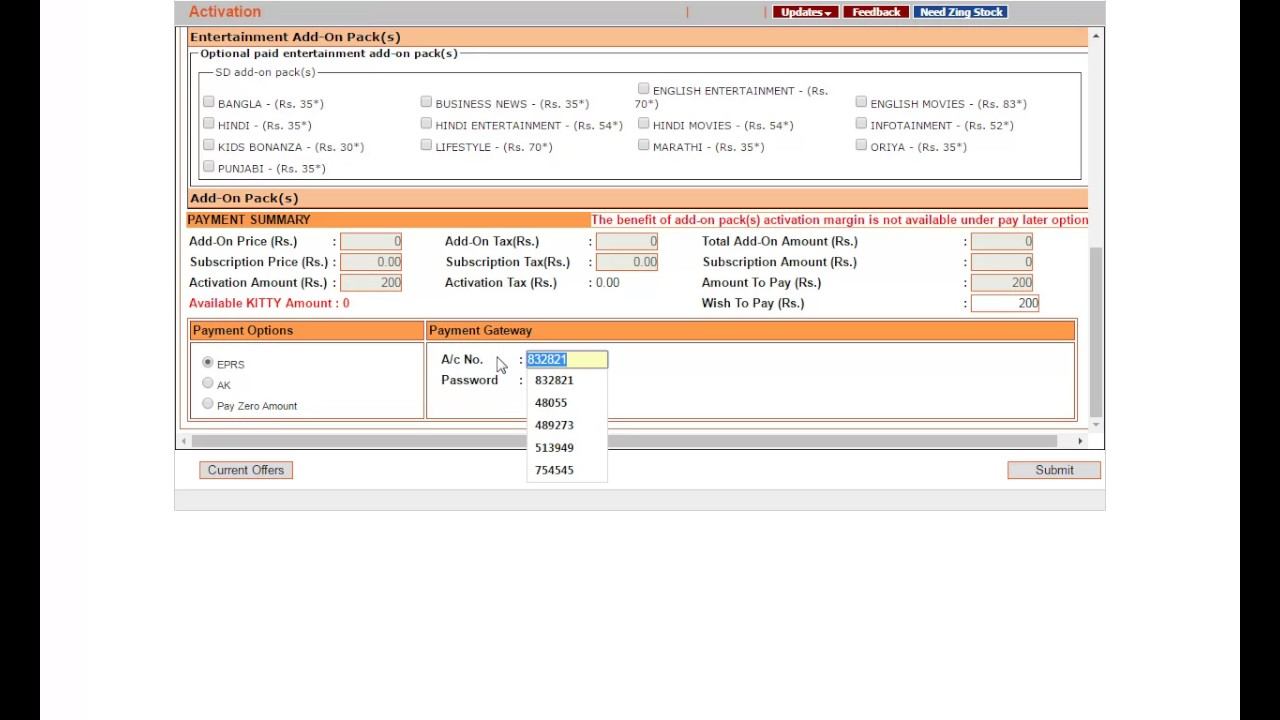Choose 513949 in the account suggestion list
The height and width of the screenshot is (720, 1280).
[567, 448]
